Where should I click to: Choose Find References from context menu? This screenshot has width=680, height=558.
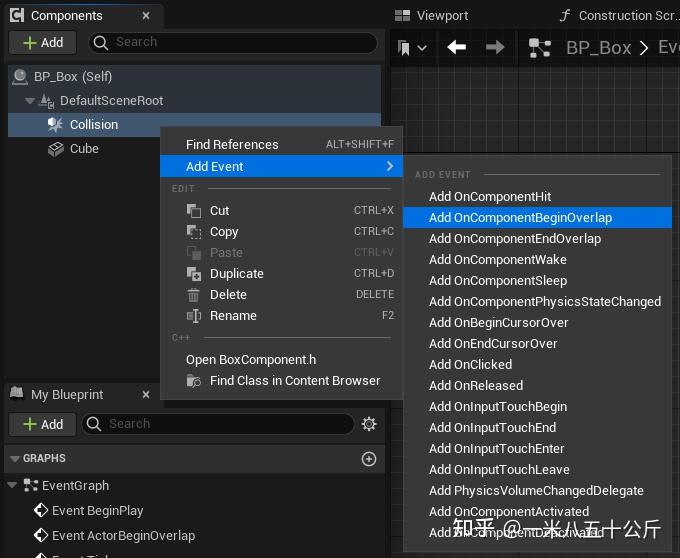[232, 145]
